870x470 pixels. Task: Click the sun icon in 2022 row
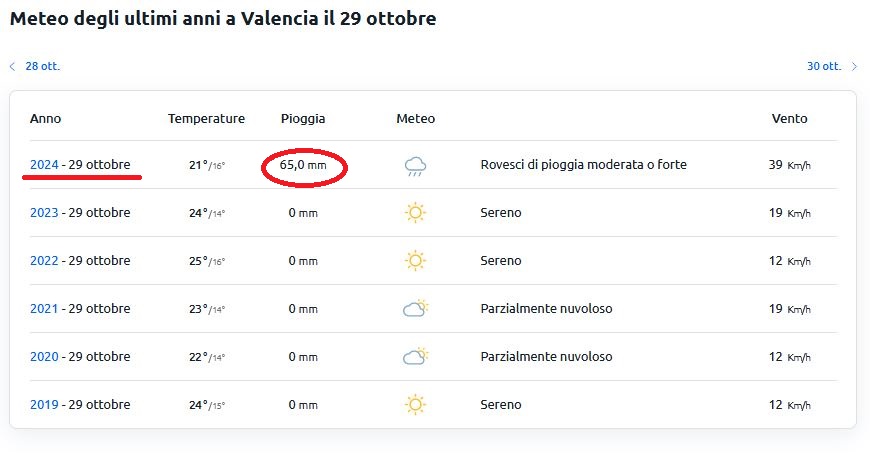415,261
